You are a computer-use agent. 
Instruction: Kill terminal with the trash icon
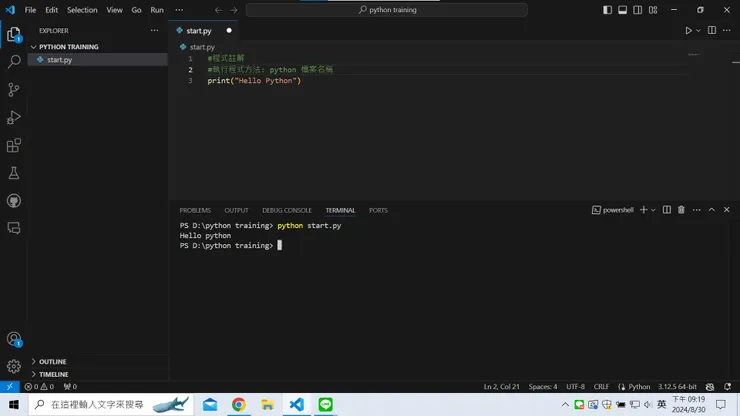681,210
